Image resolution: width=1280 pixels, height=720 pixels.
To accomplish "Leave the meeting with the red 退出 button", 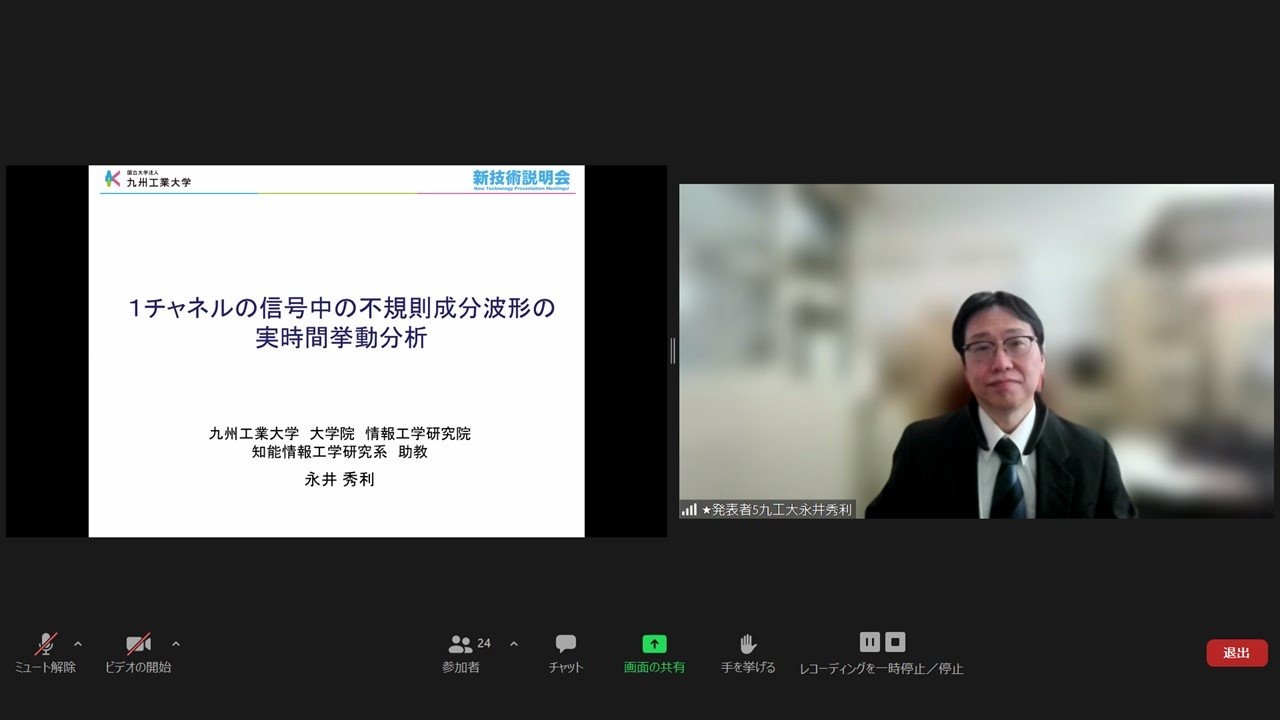I will pos(1236,653).
